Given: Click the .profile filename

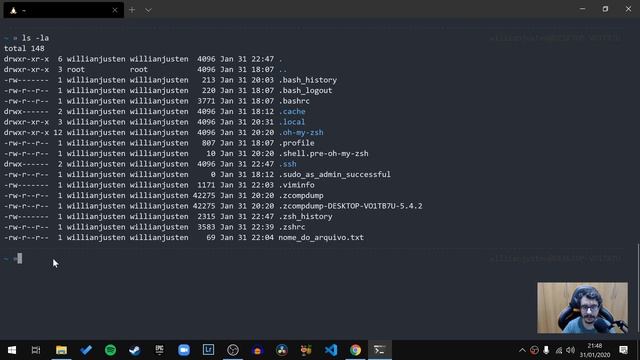Looking at the screenshot, I should pos(296,143).
